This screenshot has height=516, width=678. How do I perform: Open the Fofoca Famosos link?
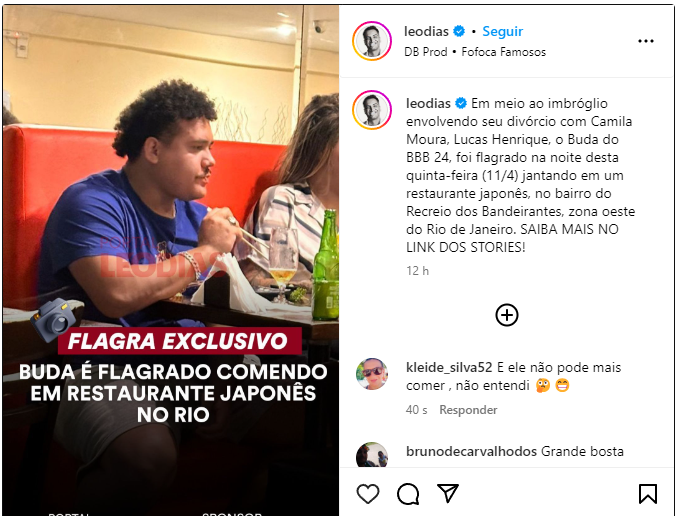click(x=504, y=52)
